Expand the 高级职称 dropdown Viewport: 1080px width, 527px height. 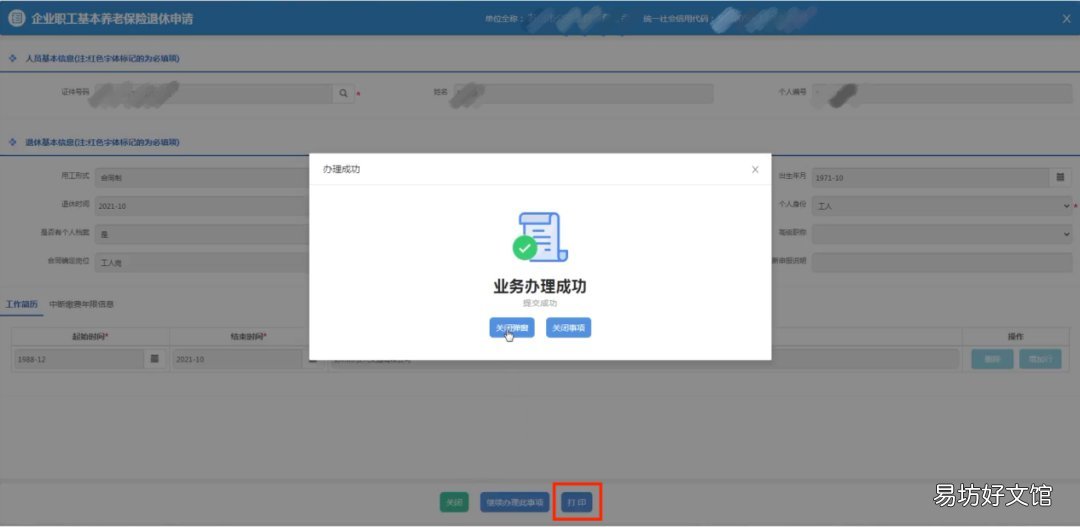tap(942, 234)
